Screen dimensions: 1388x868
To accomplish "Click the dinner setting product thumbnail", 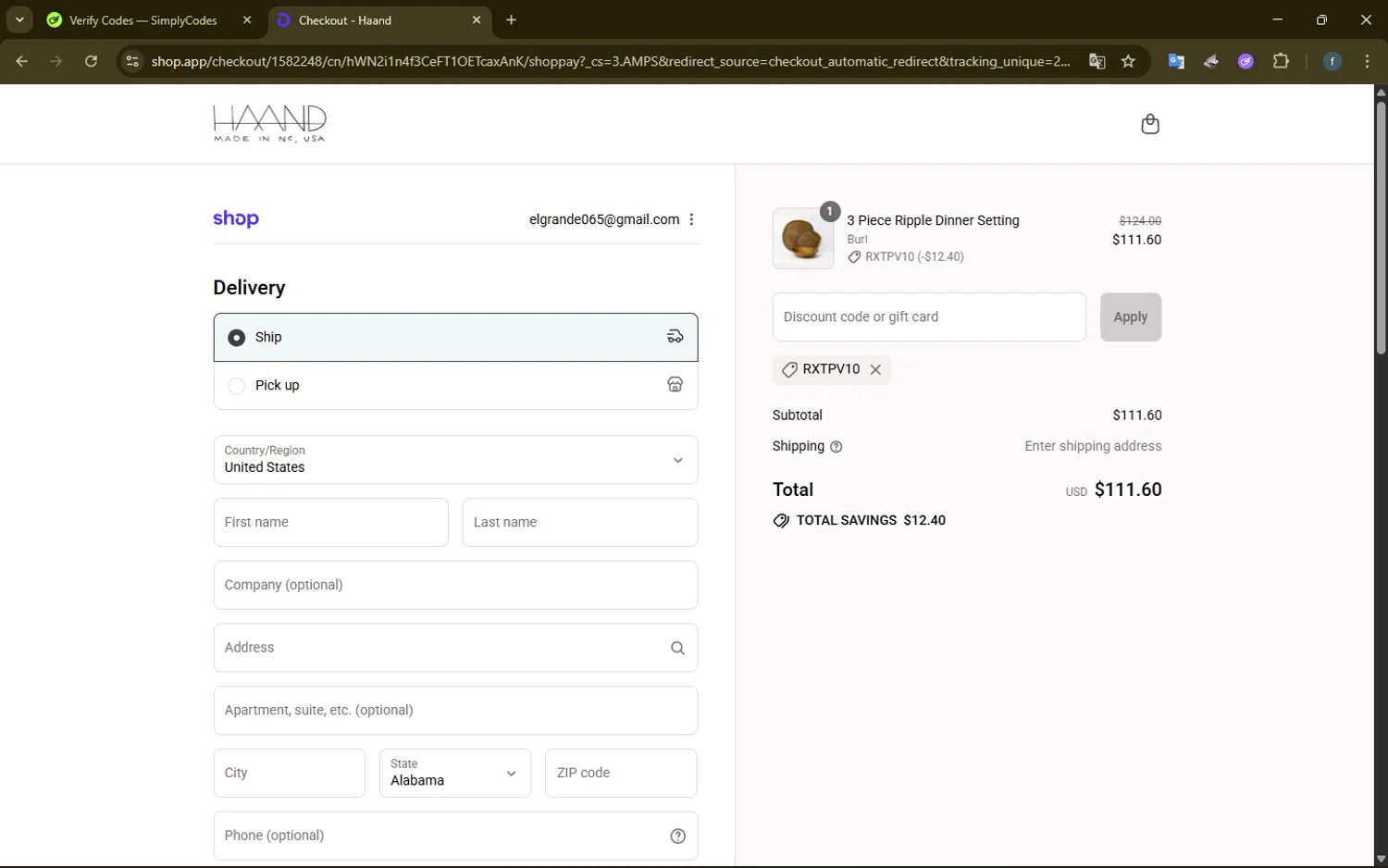I will pyautogui.click(x=802, y=238).
